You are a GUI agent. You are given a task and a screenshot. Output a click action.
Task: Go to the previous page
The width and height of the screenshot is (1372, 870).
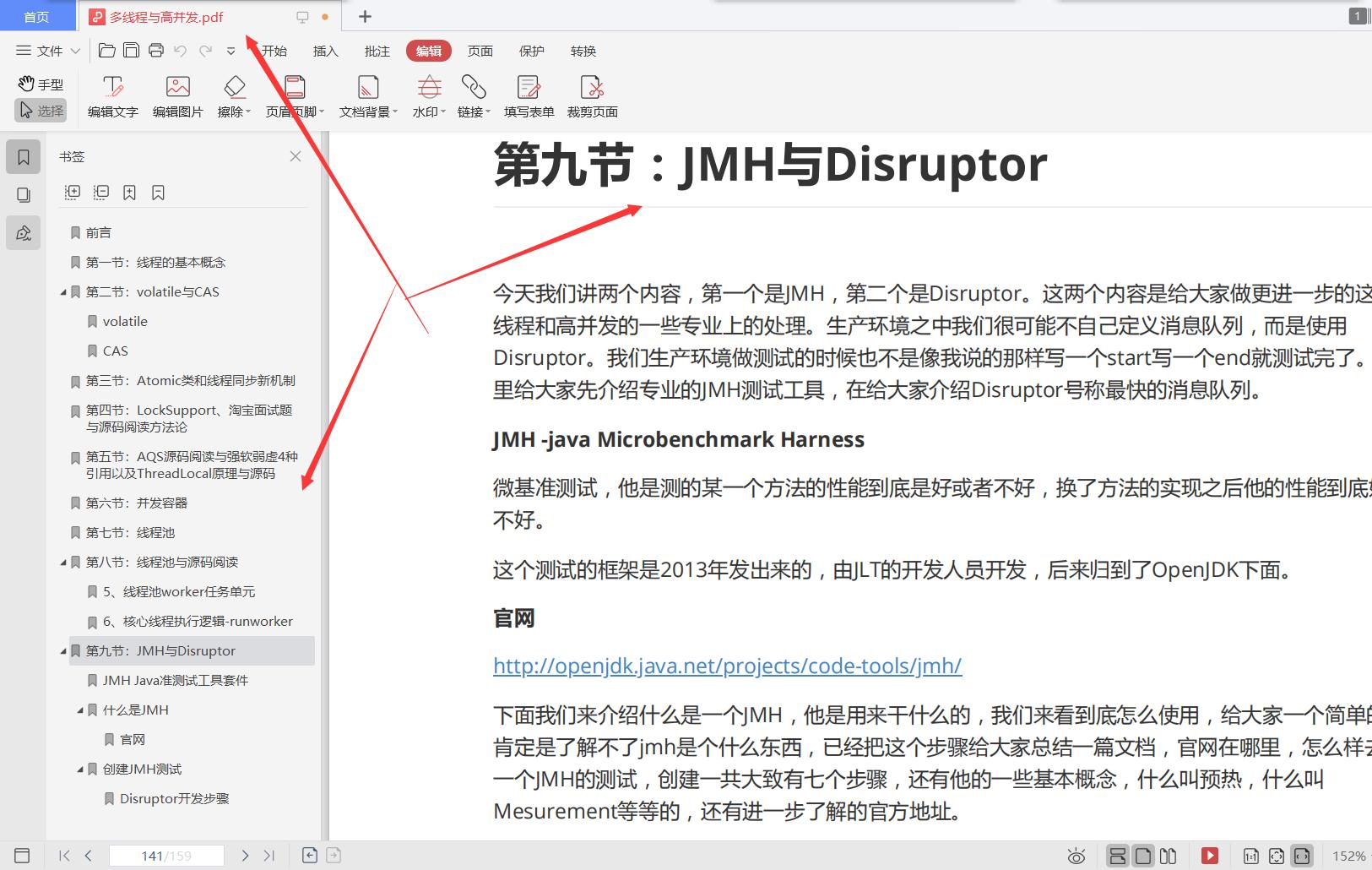coord(89,856)
